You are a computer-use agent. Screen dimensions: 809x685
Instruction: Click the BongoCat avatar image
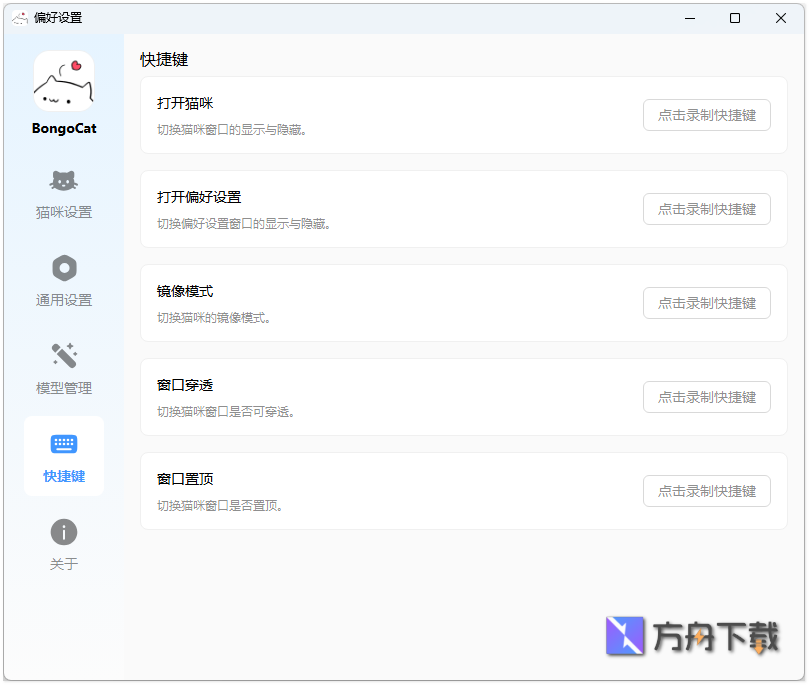[x=63, y=80]
